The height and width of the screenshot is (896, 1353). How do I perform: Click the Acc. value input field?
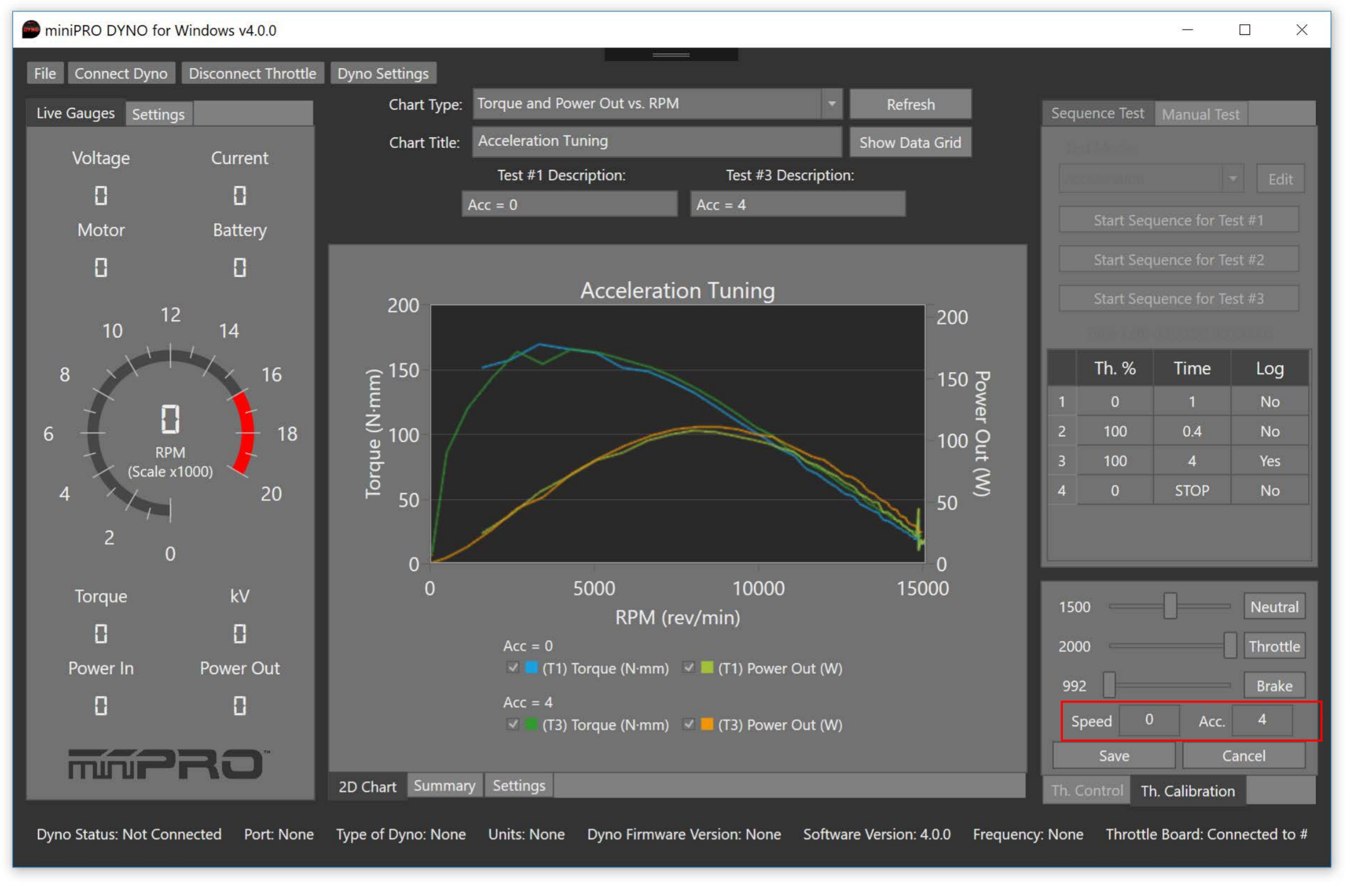(1262, 720)
